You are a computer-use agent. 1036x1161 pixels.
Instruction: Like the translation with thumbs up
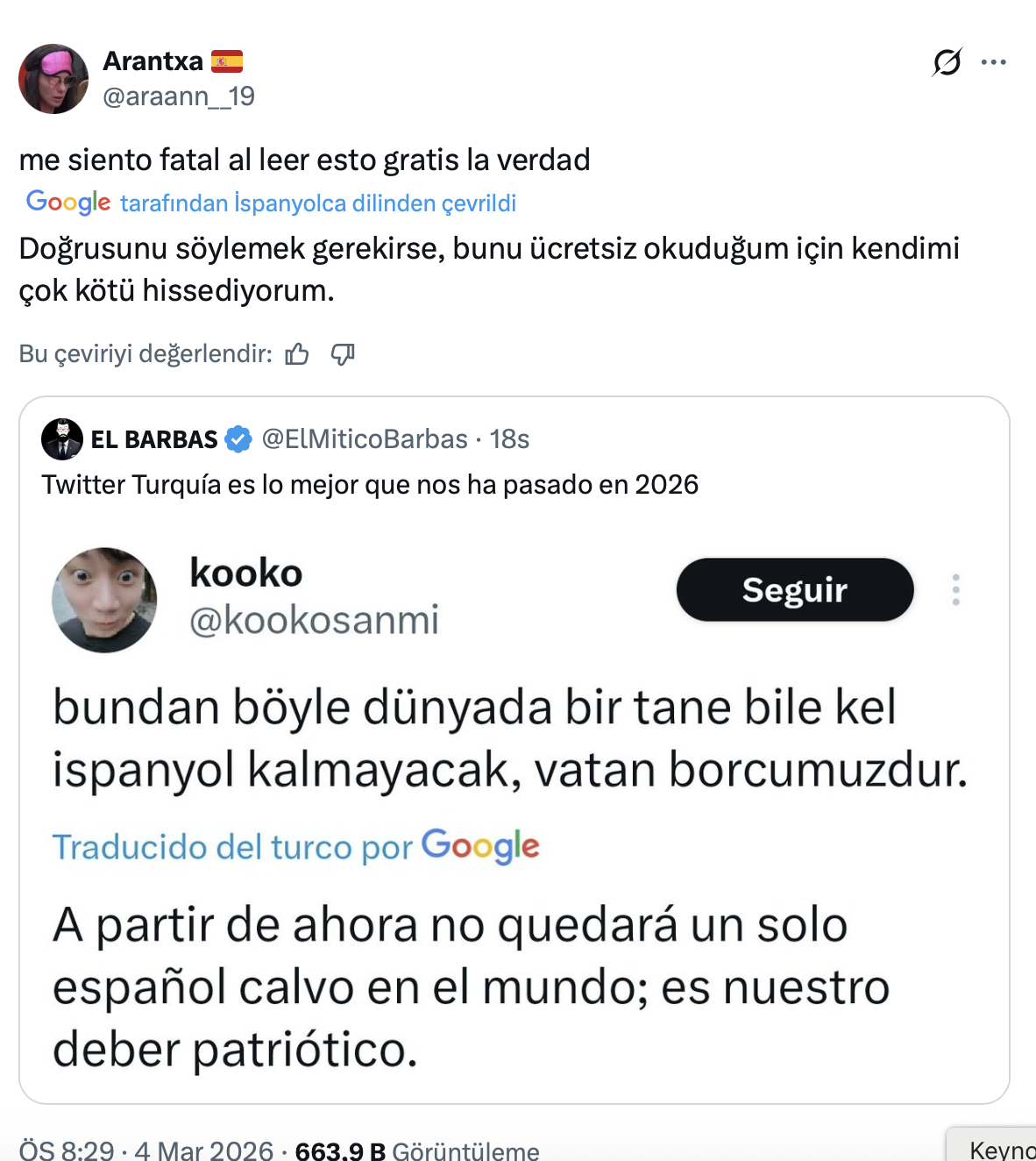point(297,353)
